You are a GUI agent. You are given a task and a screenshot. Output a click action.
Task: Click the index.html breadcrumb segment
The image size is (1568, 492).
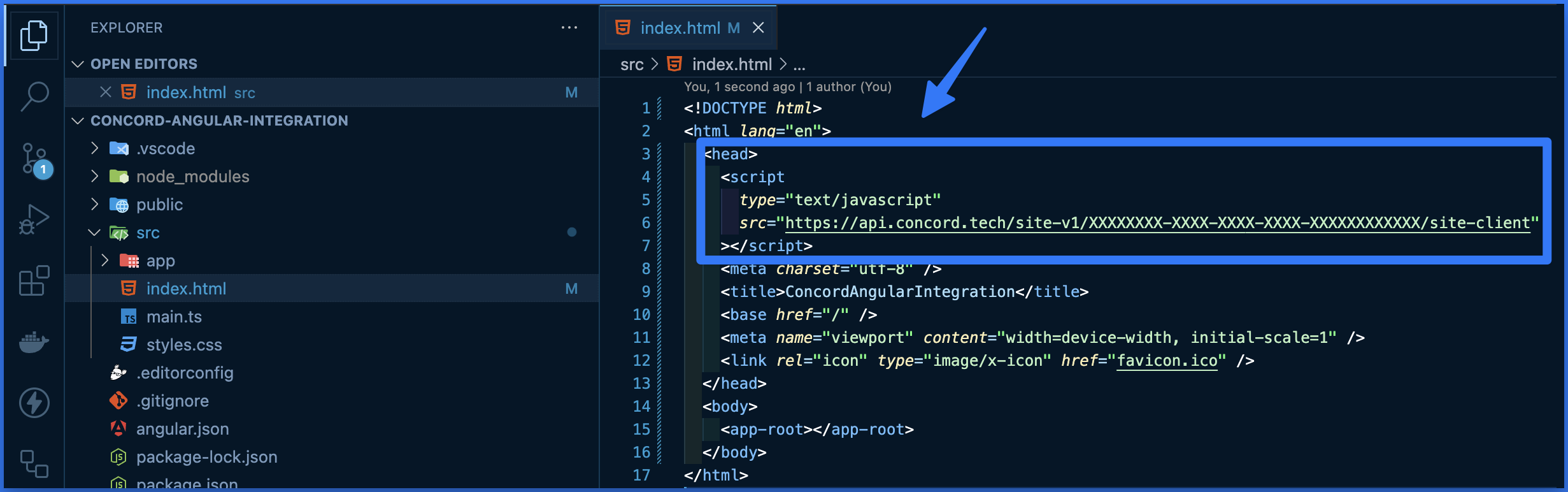[x=732, y=64]
